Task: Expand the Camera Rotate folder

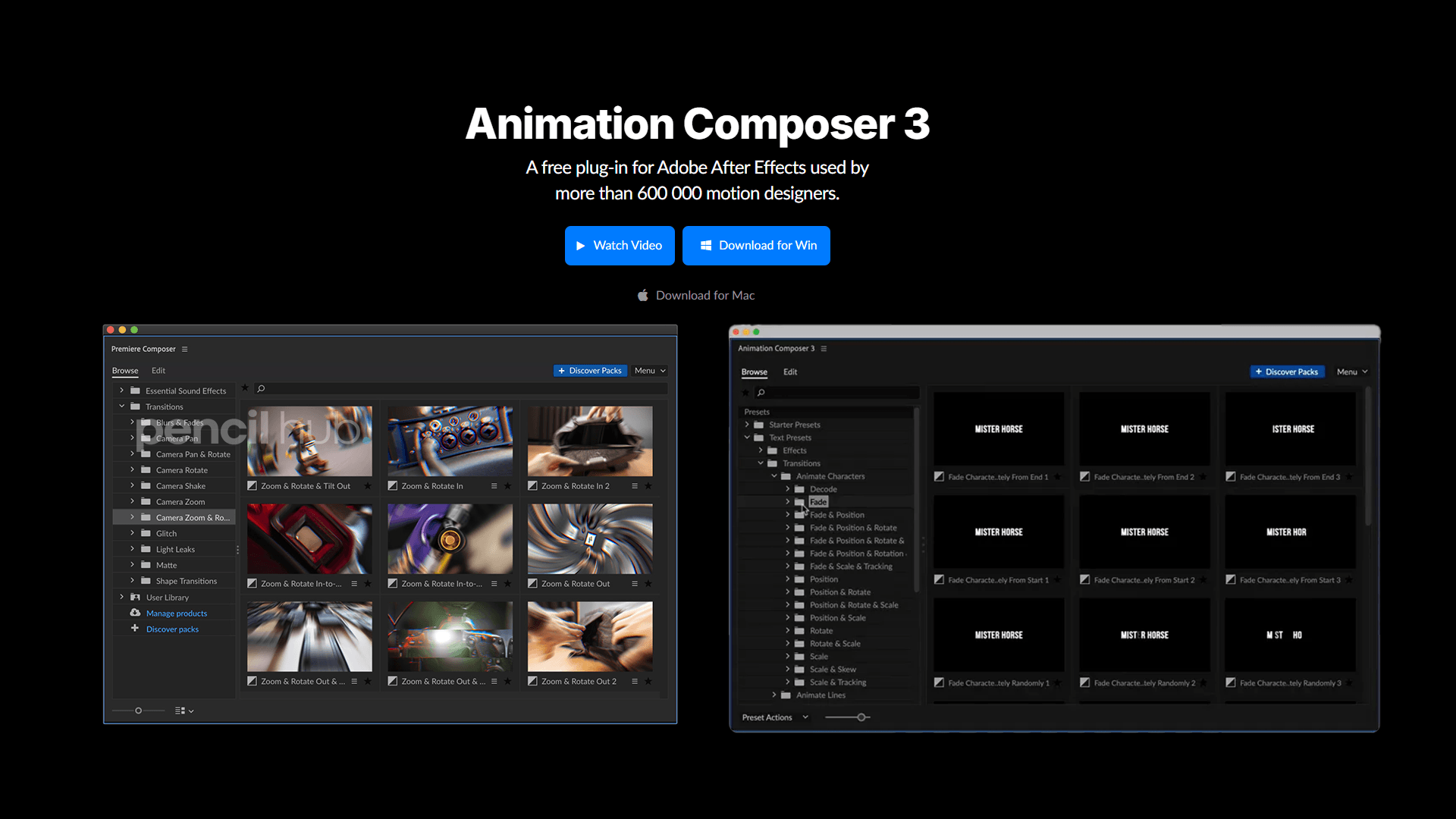Action: (x=132, y=469)
